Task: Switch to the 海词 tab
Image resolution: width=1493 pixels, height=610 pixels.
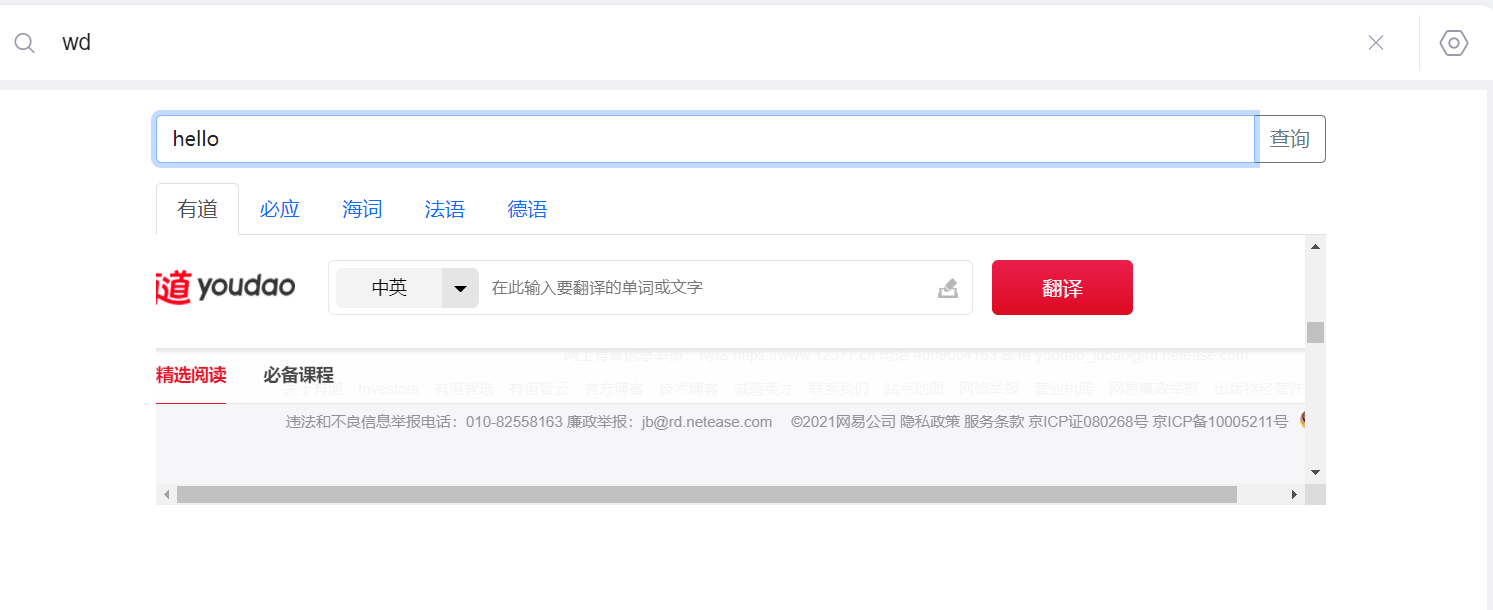Action: 362,209
